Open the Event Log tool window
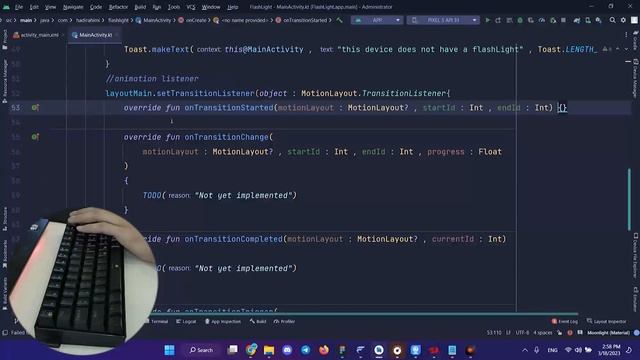 564,322
